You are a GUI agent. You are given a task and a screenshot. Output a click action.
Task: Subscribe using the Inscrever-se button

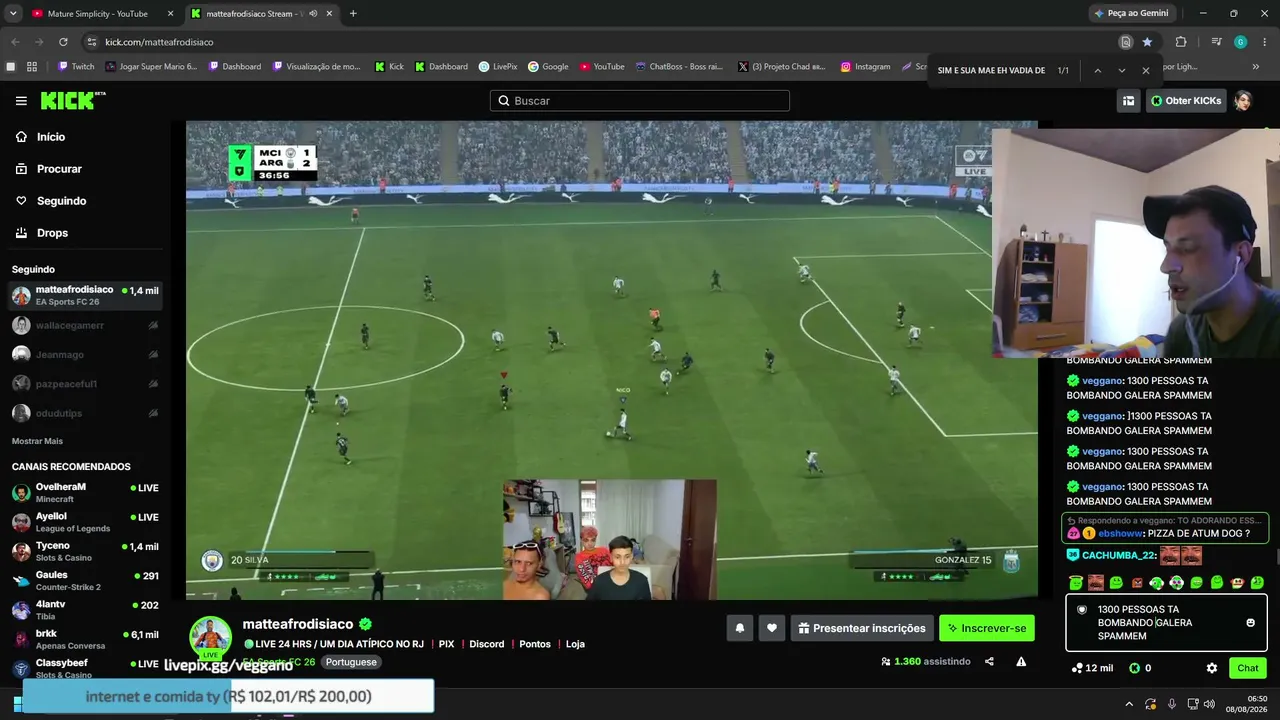(987, 628)
